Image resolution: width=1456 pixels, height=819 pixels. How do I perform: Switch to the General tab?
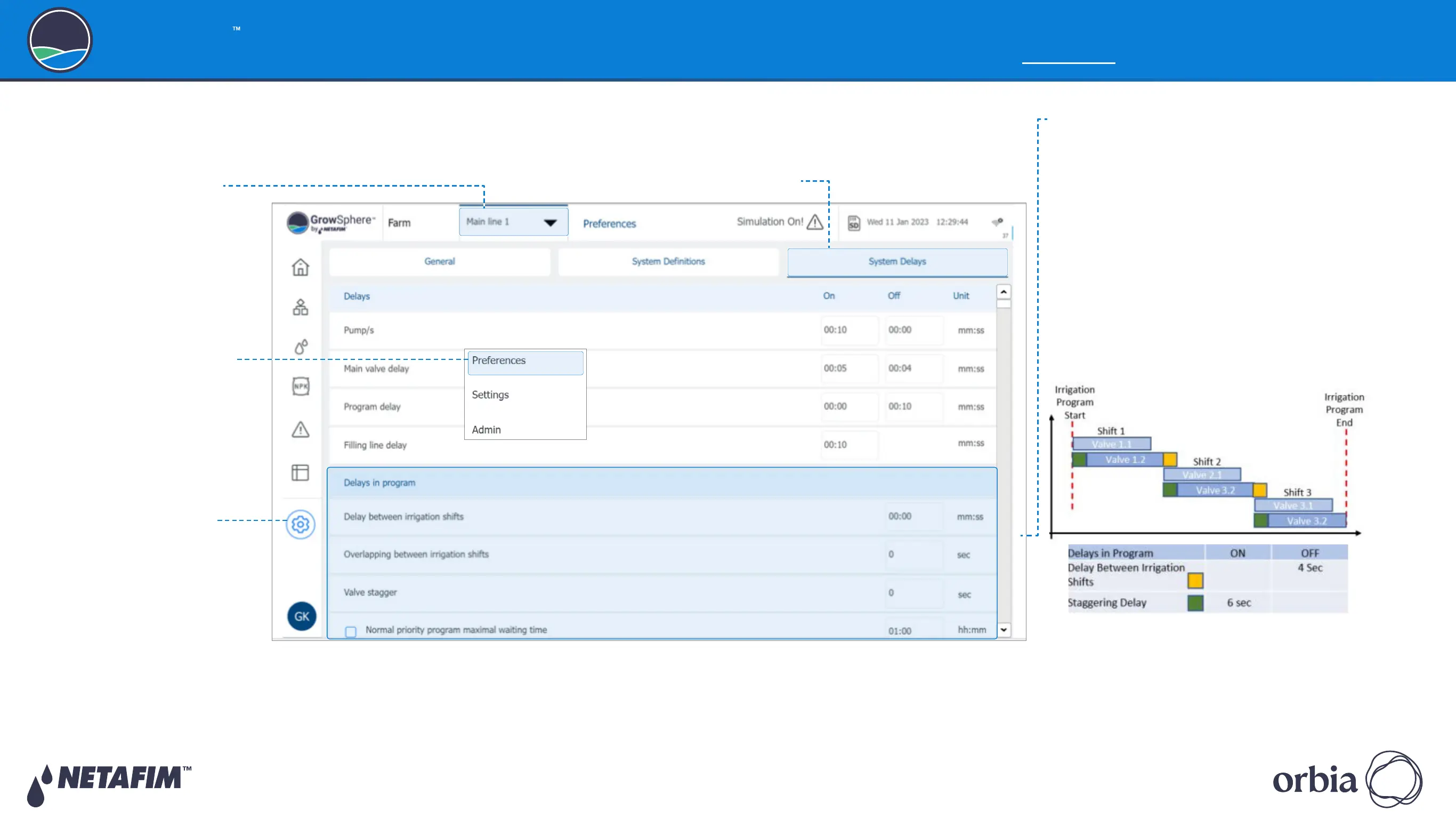point(440,261)
